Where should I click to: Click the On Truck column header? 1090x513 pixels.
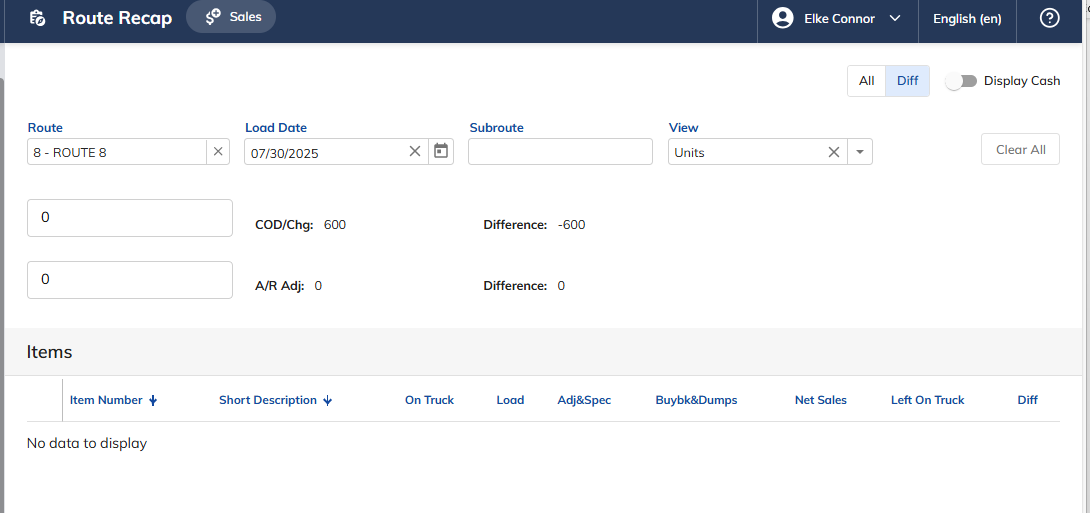tap(430, 400)
